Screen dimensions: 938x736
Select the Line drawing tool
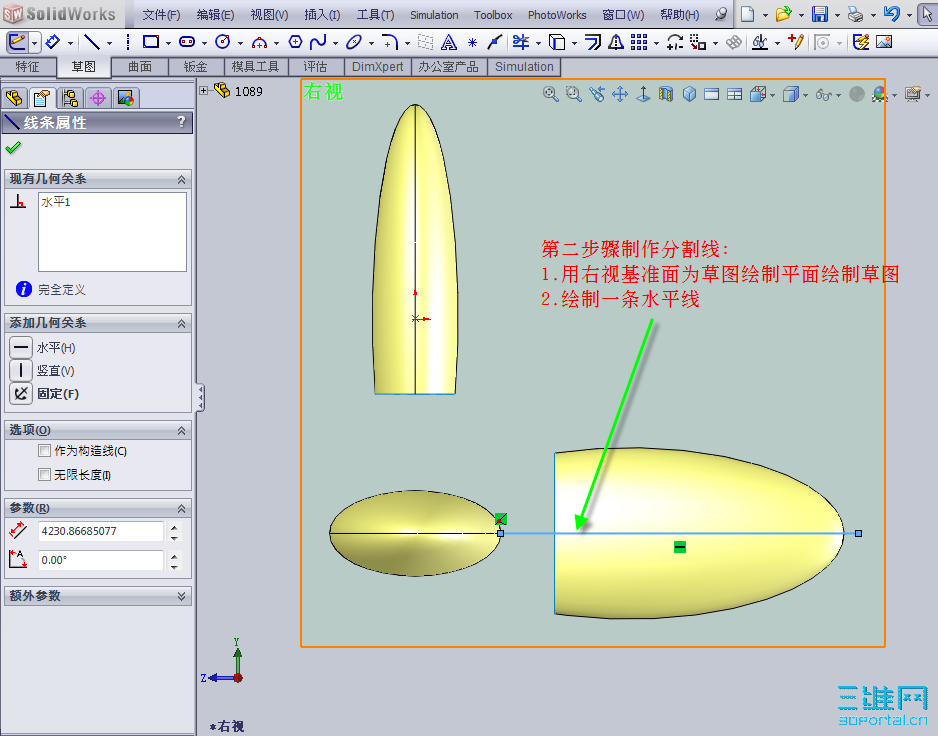(x=92, y=42)
